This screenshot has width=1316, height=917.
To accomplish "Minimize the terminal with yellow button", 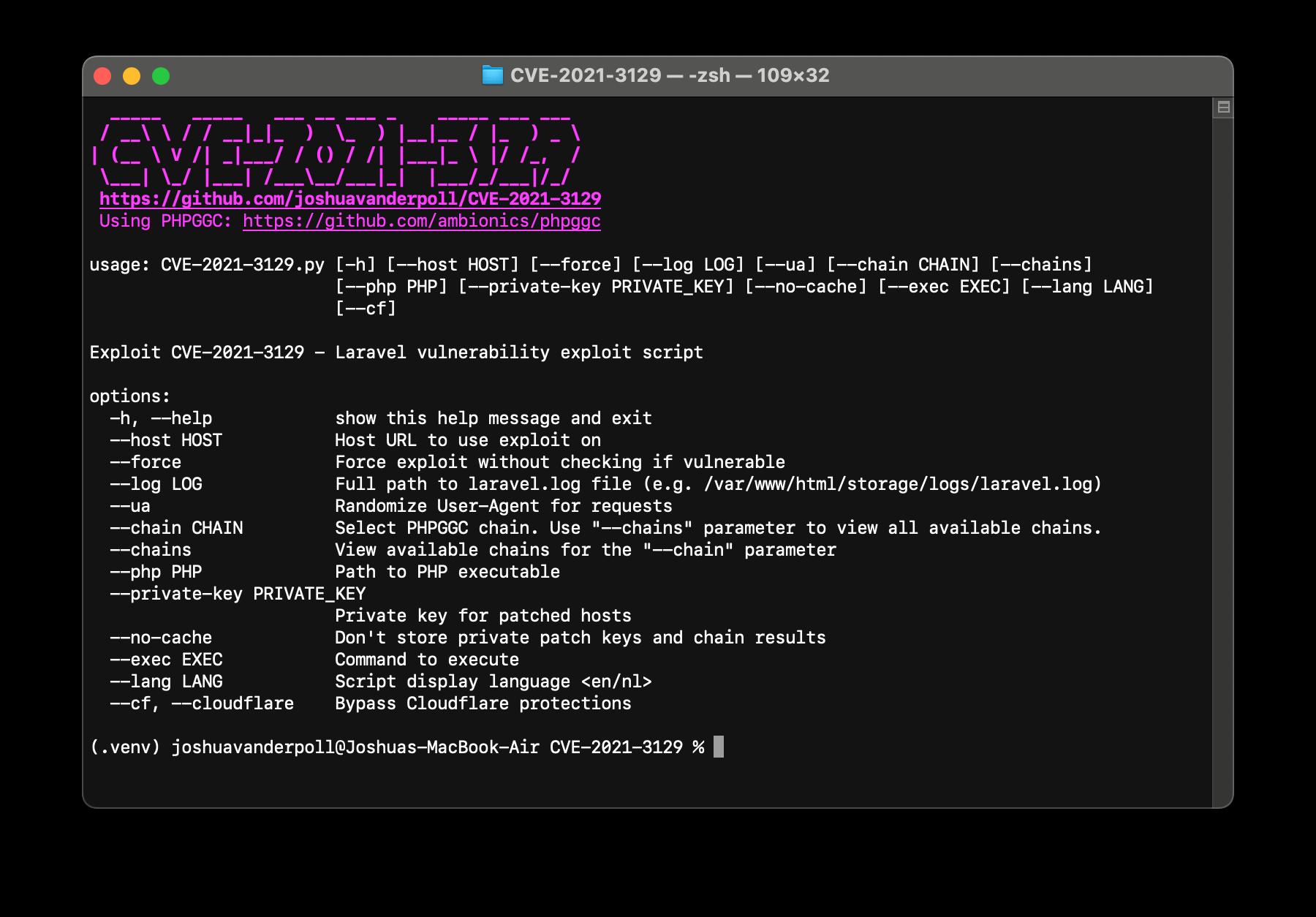I will pos(132,76).
